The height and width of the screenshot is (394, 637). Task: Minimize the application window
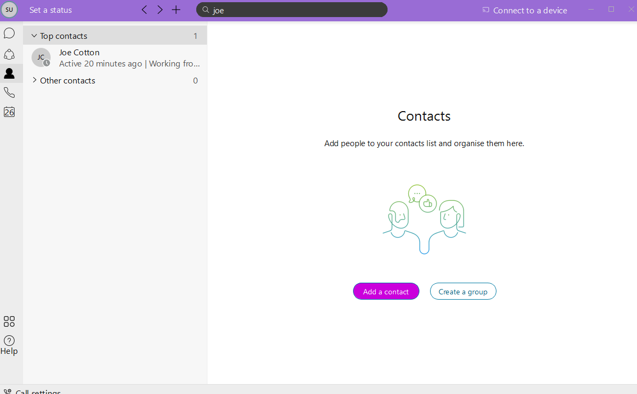point(591,9)
